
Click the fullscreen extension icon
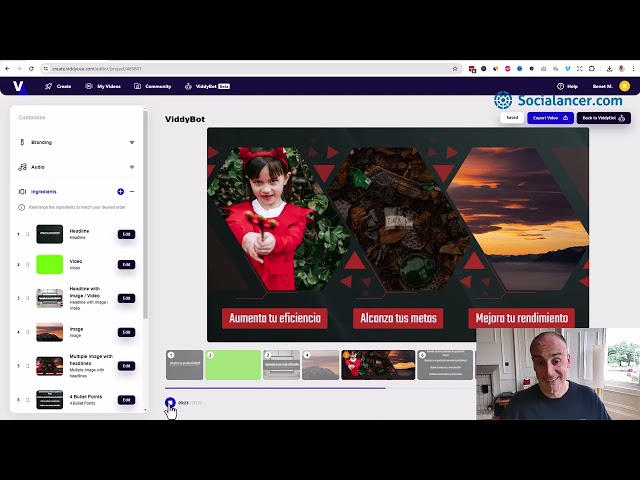pos(579,69)
